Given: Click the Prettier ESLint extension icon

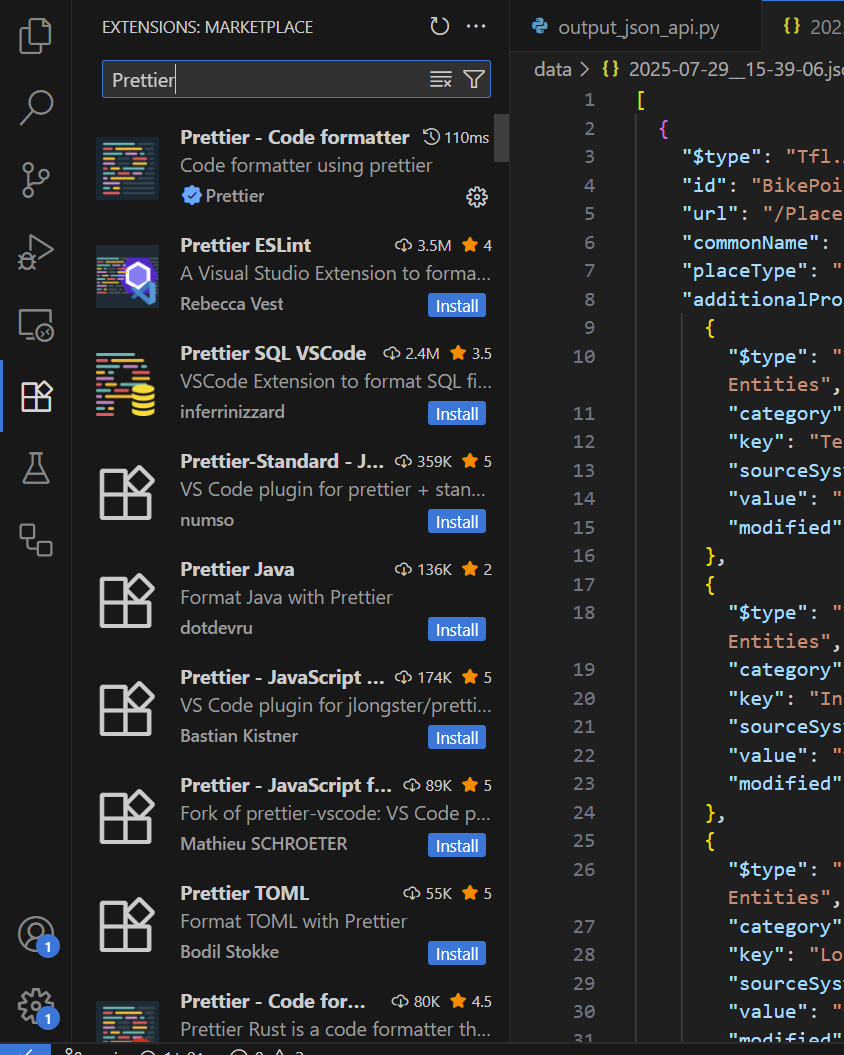Looking at the screenshot, I should point(127,276).
